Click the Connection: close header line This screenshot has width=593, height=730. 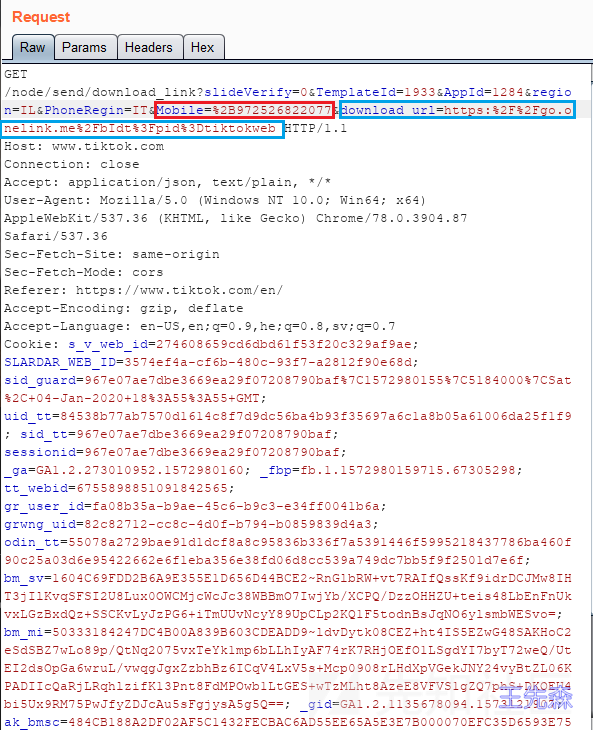tap(72, 164)
